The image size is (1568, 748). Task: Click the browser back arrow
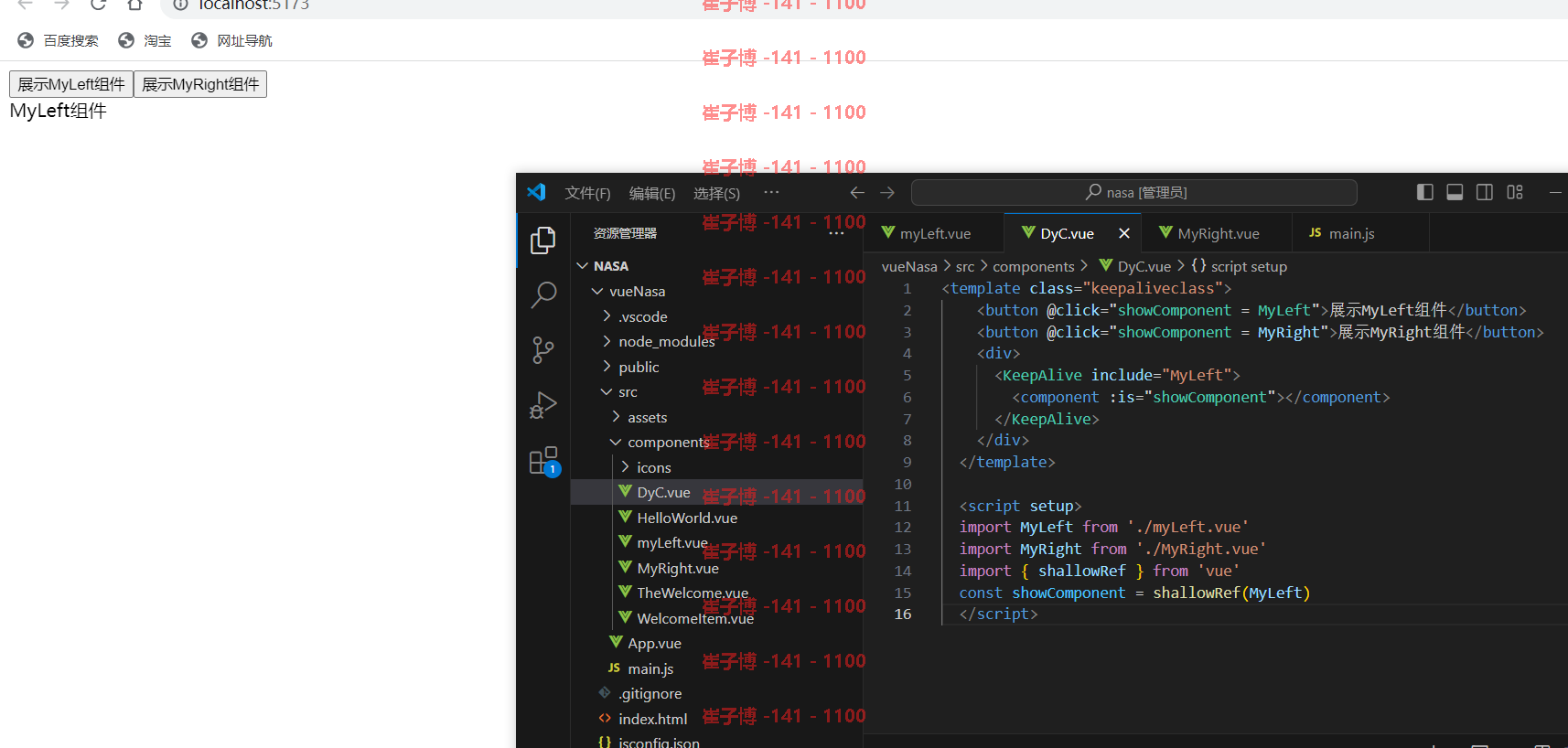26,5
